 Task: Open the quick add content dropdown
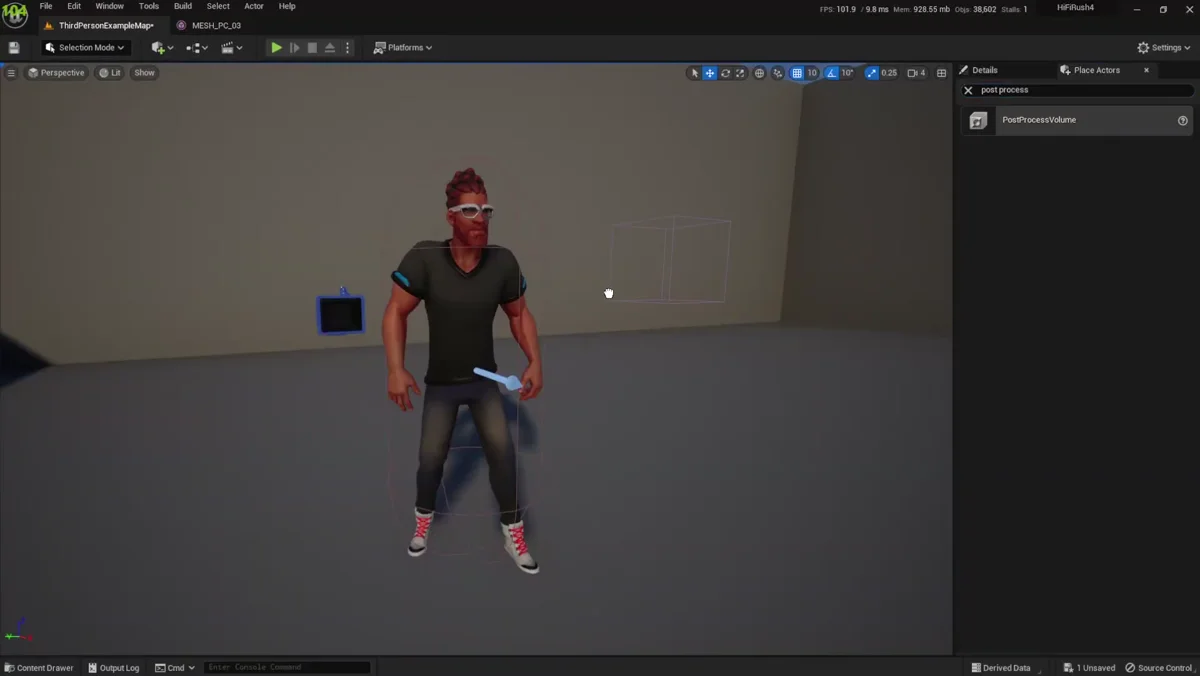click(161, 47)
